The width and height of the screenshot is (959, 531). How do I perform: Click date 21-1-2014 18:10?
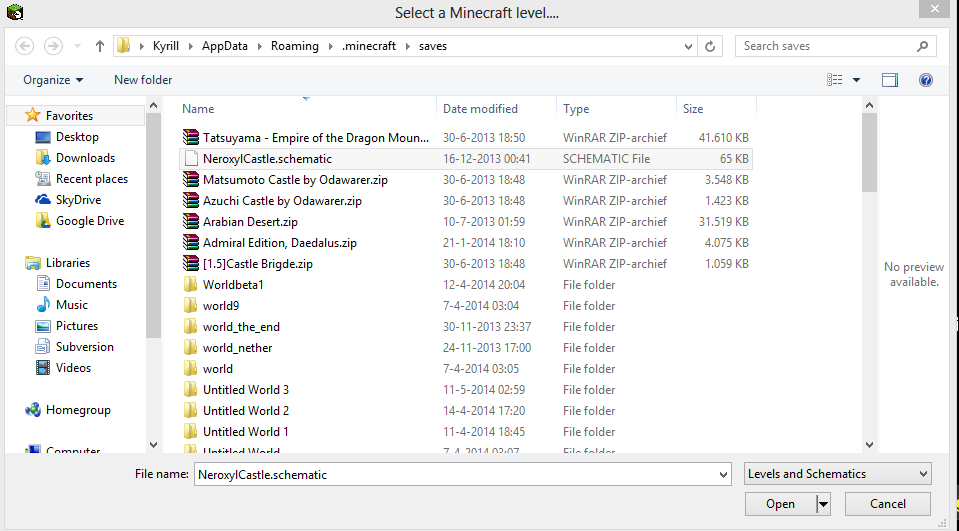[484, 243]
